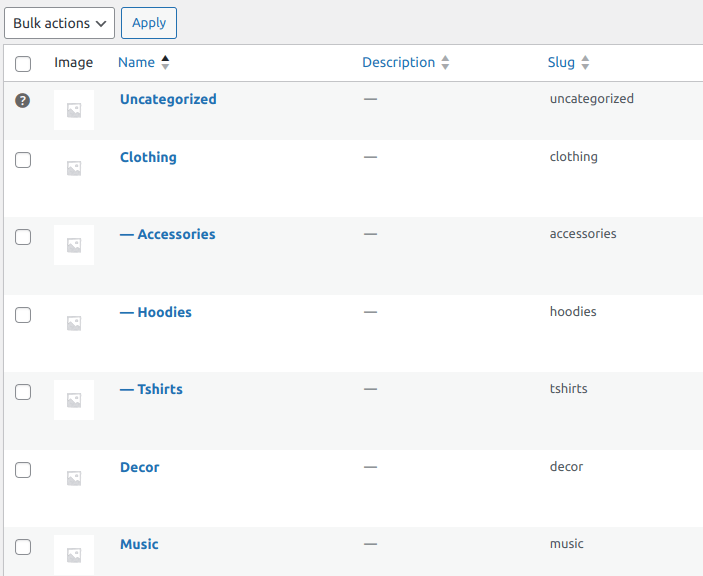703x576 pixels.
Task: Sort categories by Slug column
Action: (x=561, y=62)
